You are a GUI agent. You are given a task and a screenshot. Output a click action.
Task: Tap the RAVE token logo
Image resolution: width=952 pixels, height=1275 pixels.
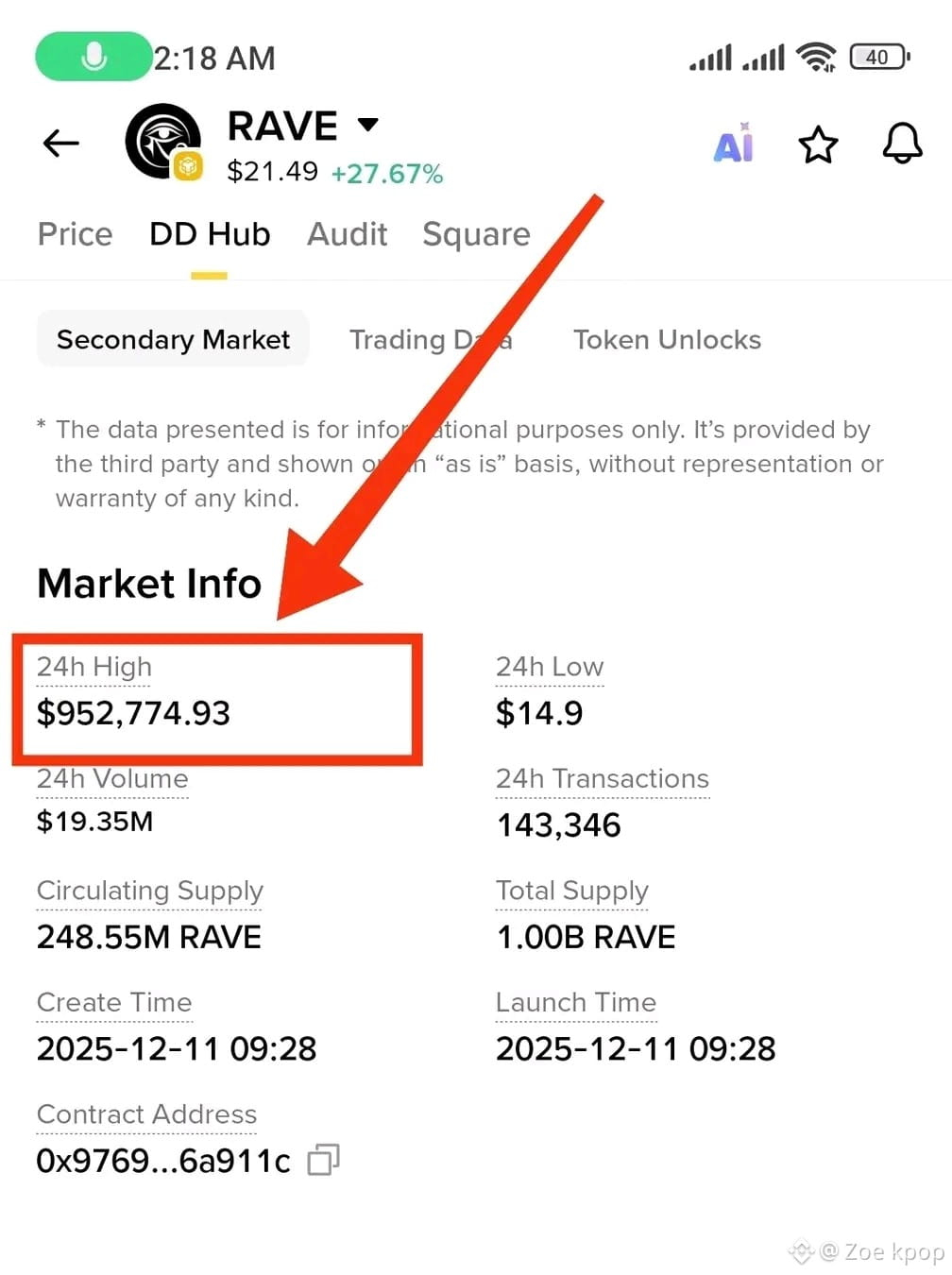[164, 142]
